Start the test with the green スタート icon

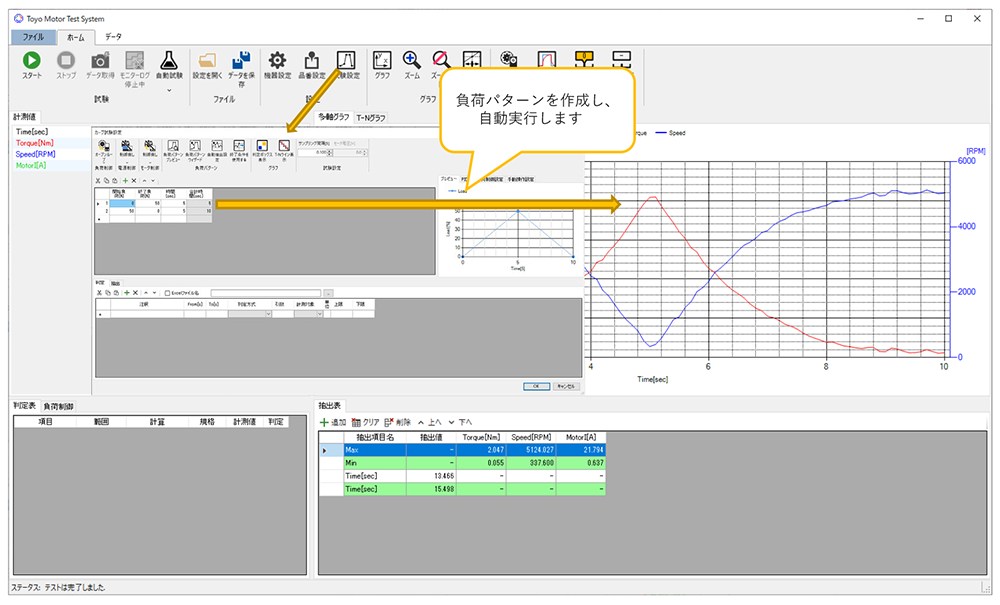pyautogui.click(x=31, y=61)
